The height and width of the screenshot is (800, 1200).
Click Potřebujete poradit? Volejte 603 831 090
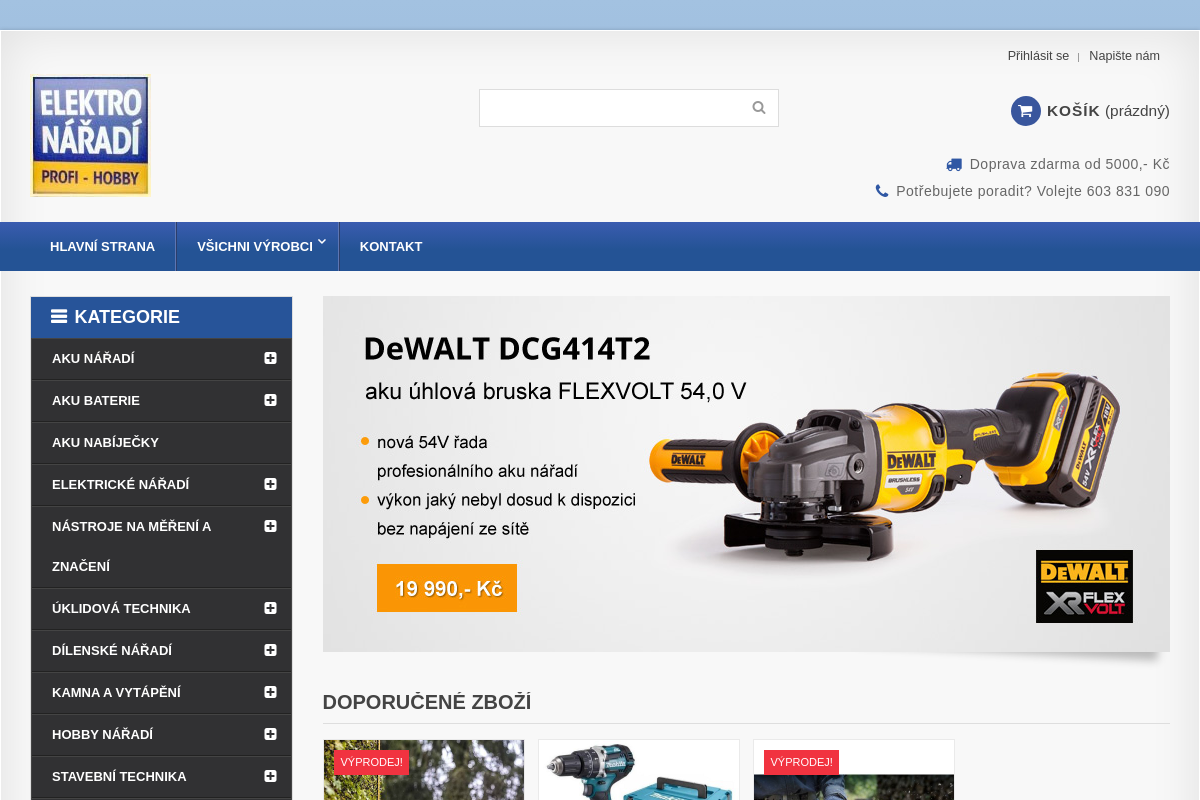[x=1032, y=191]
